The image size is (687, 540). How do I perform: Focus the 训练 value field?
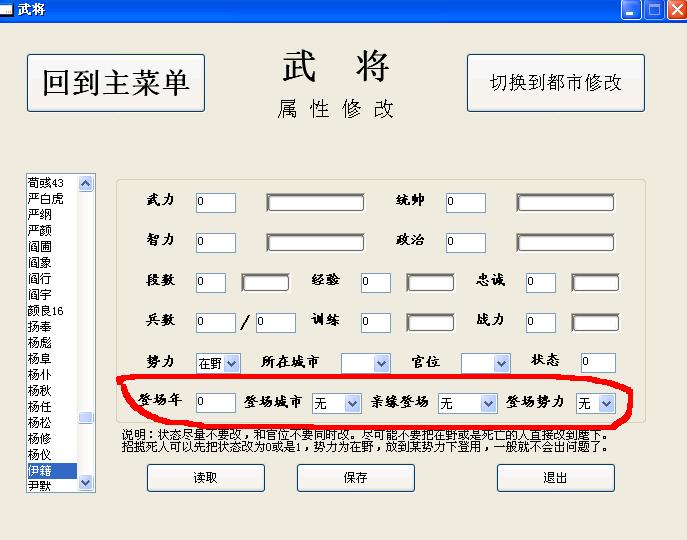coord(376,323)
